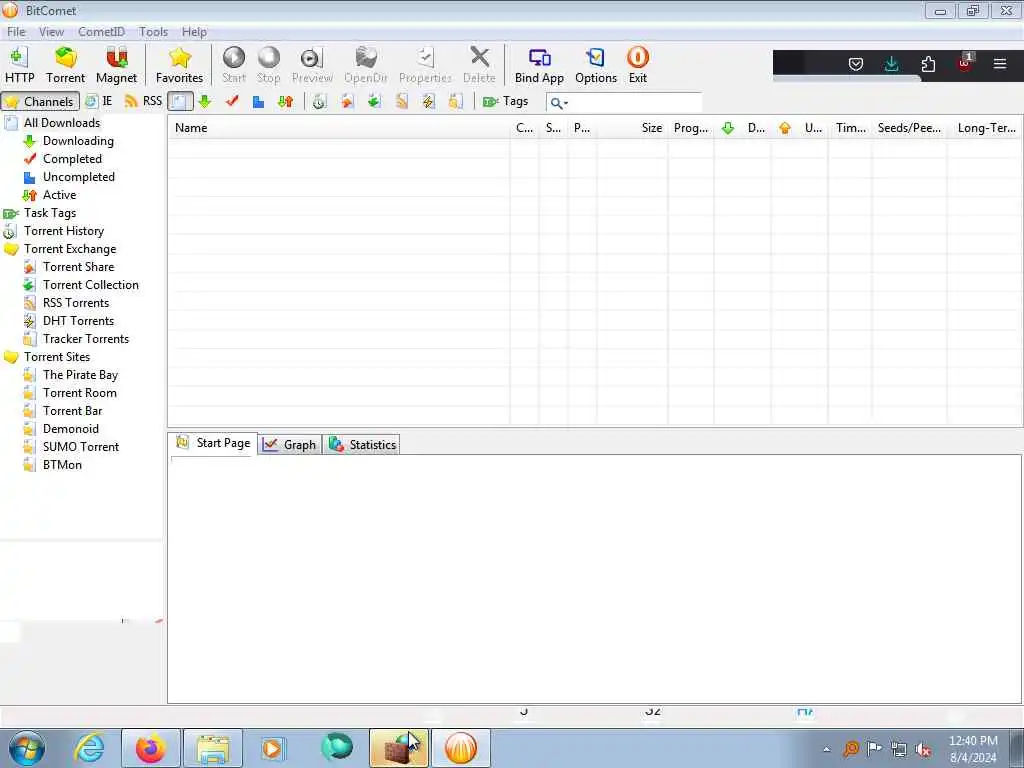Viewport: 1024px width, 768px height.
Task: Click the RSS Torrents filter bar icon
Action: coord(401,101)
